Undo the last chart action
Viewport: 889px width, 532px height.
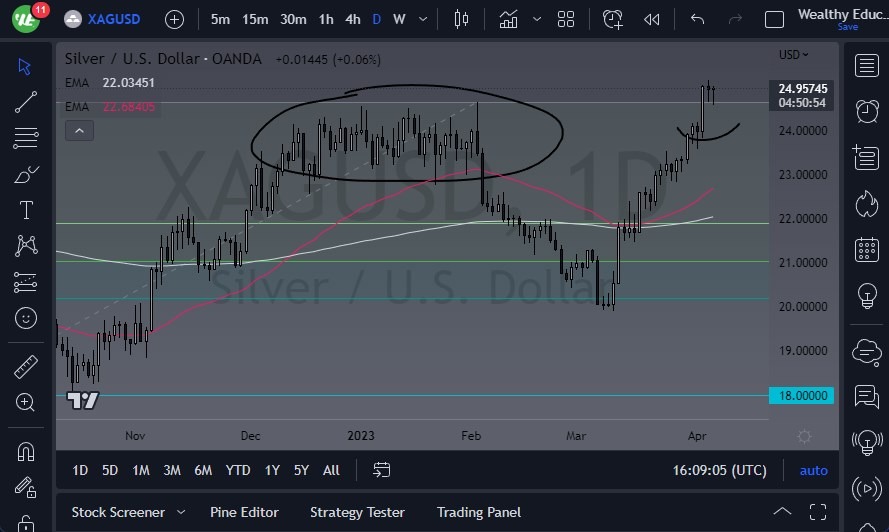point(697,19)
